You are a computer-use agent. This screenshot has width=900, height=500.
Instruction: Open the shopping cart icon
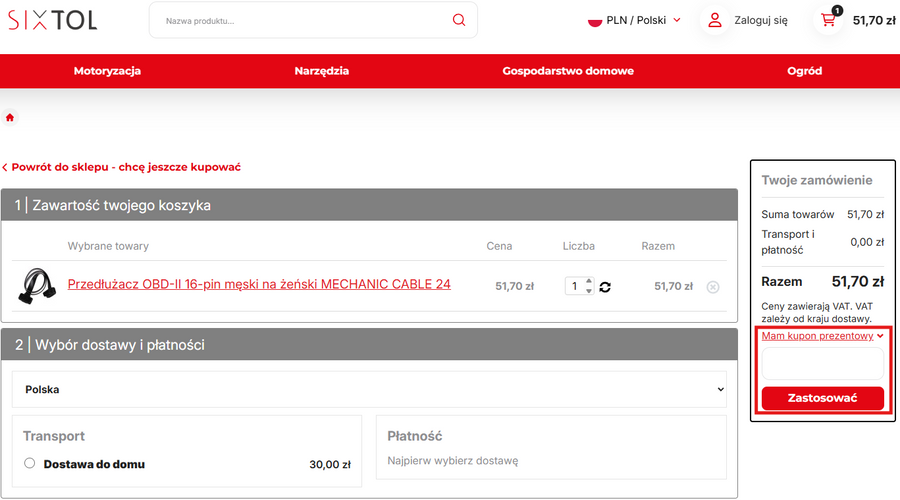pos(828,20)
